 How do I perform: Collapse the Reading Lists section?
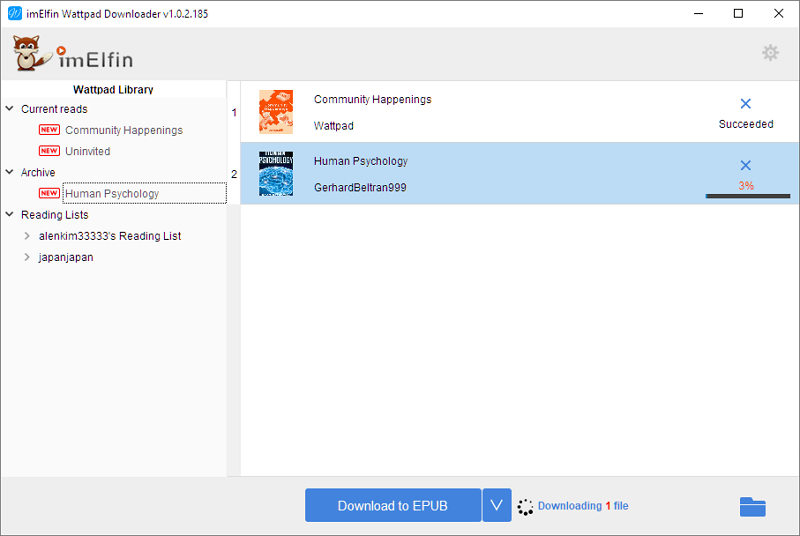9,214
